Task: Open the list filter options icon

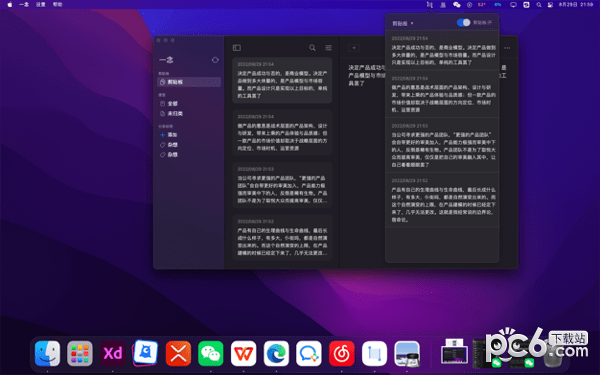Action: click(x=328, y=47)
